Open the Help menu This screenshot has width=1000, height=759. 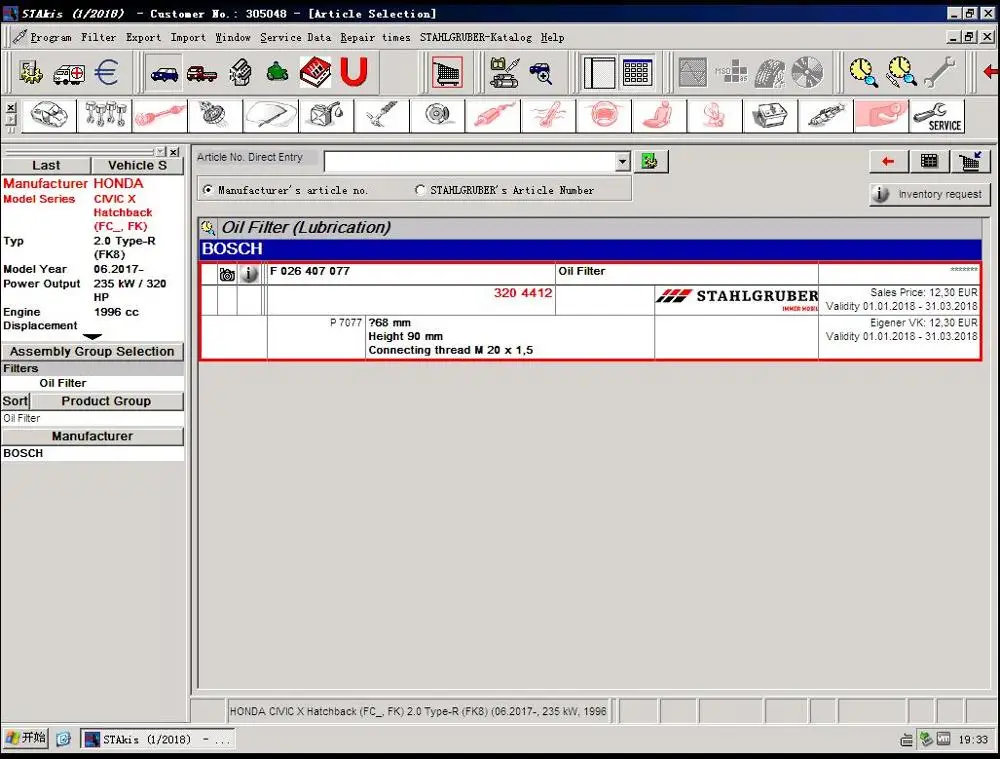tap(552, 38)
